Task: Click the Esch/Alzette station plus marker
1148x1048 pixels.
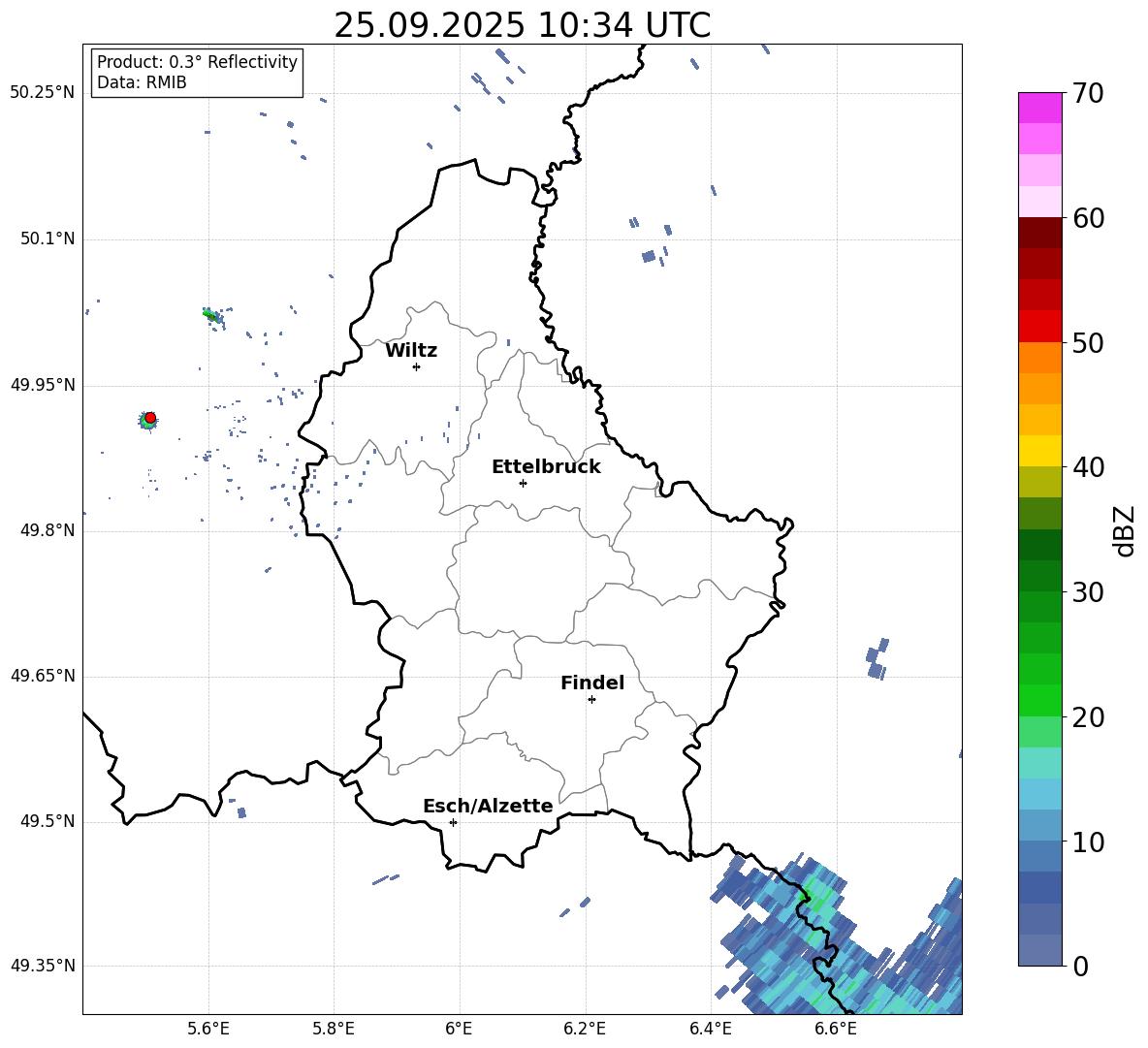Action: click(453, 822)
